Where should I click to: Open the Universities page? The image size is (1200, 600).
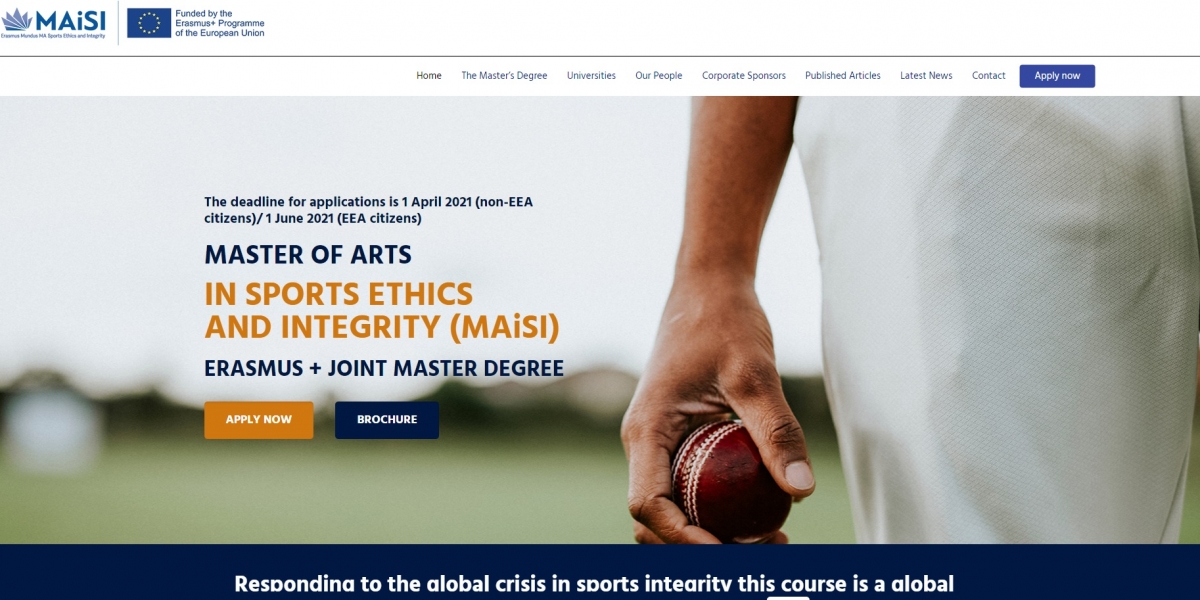tap(591, 76)
